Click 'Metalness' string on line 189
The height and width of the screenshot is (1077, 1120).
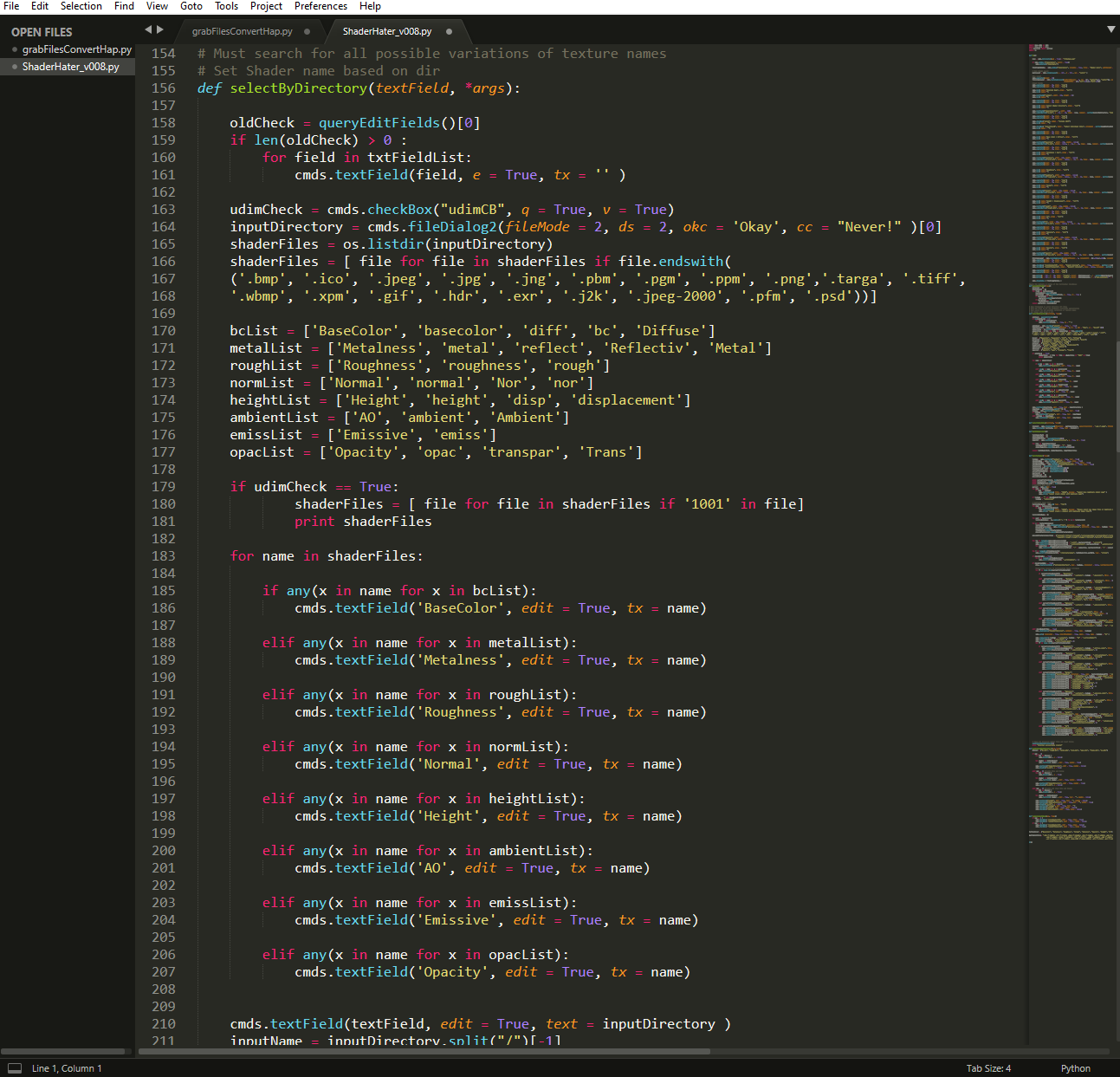(x=460, y=660)
